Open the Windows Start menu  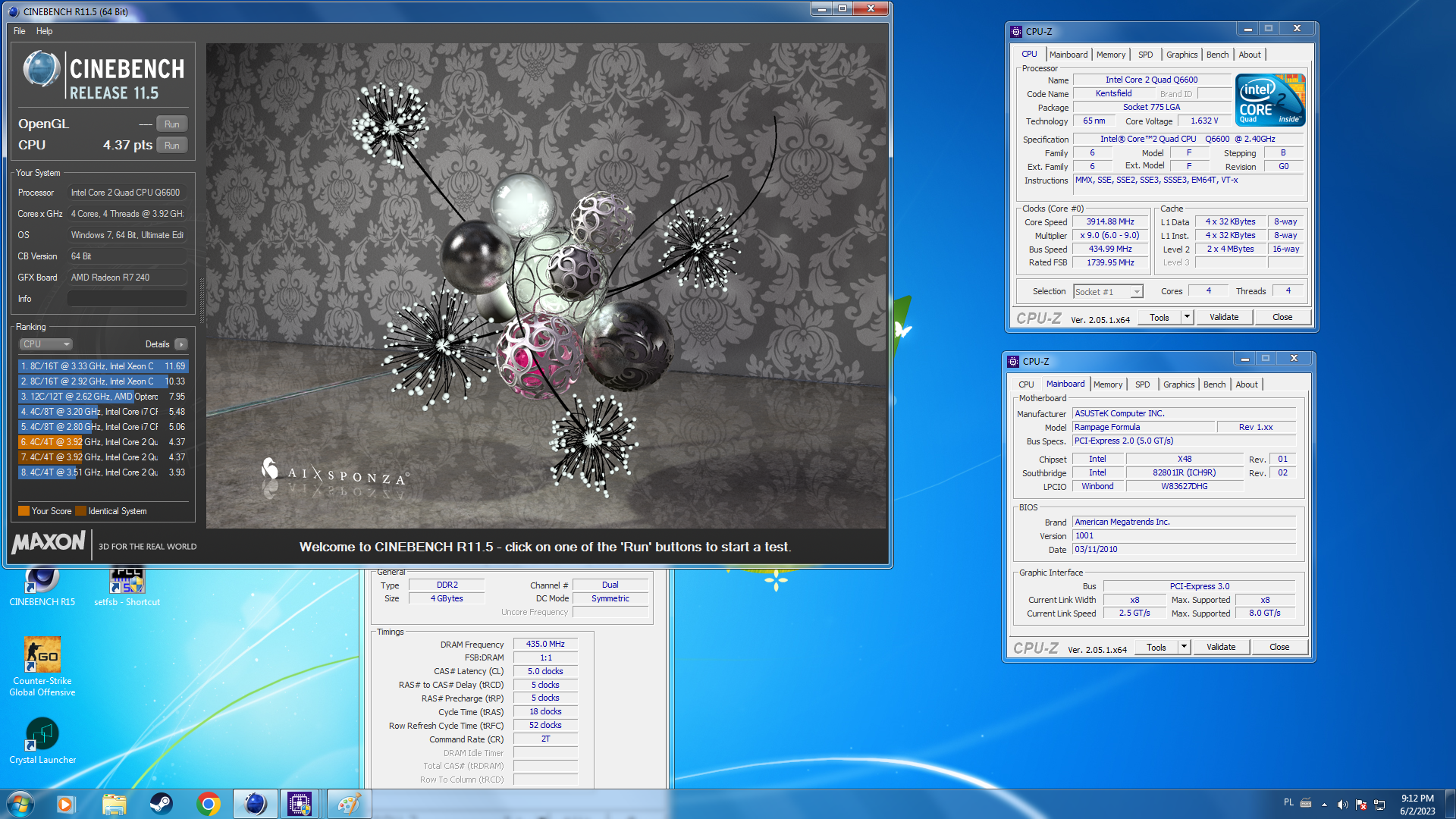coord(20,804)
